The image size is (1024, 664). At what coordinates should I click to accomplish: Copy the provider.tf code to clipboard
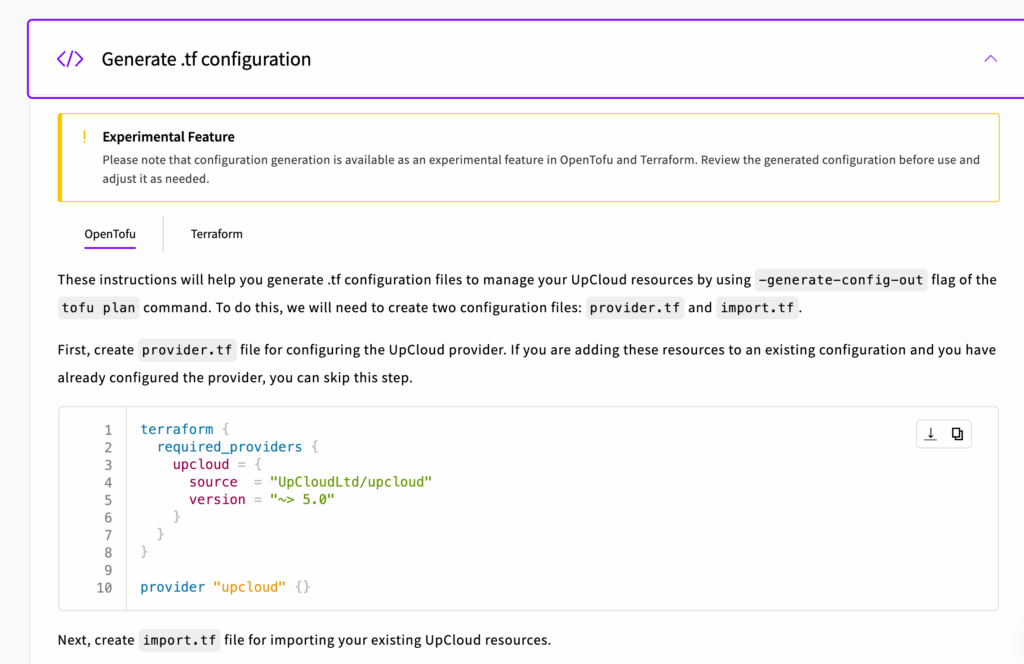click(x=957, y=434)
